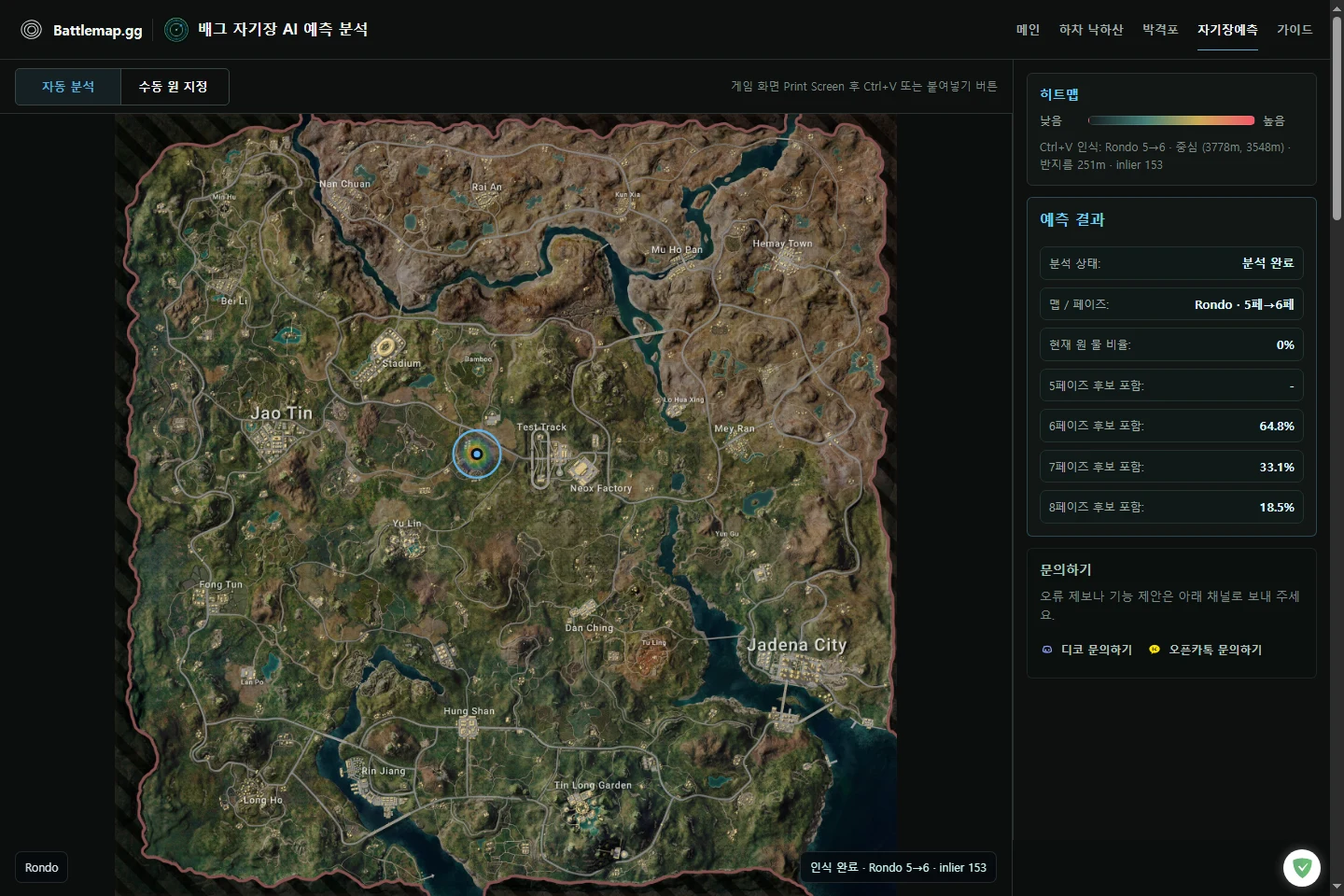Screen dimensions: 1344x896
Task: Click the Stadium label on the map
Action: pos(401,363)
